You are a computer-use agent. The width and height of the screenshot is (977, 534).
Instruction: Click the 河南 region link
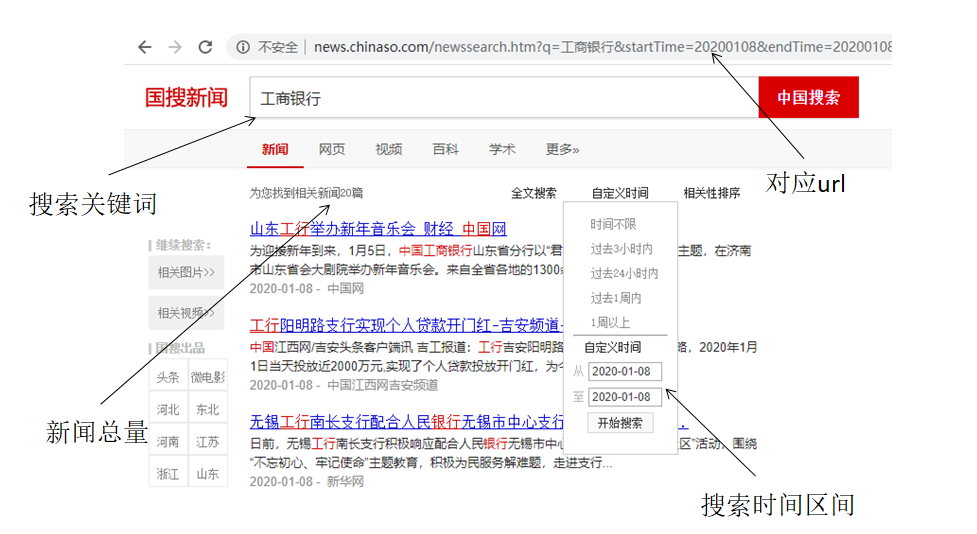pyautogui.click(x=168, y=442)
